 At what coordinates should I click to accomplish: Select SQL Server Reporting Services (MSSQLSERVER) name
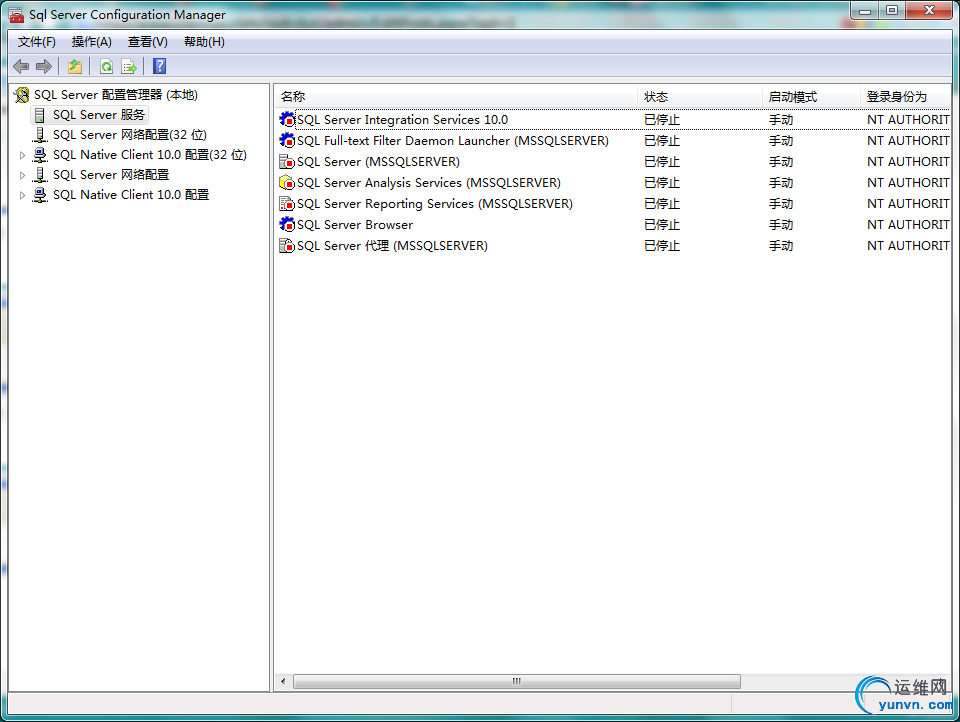click(435, 203)
